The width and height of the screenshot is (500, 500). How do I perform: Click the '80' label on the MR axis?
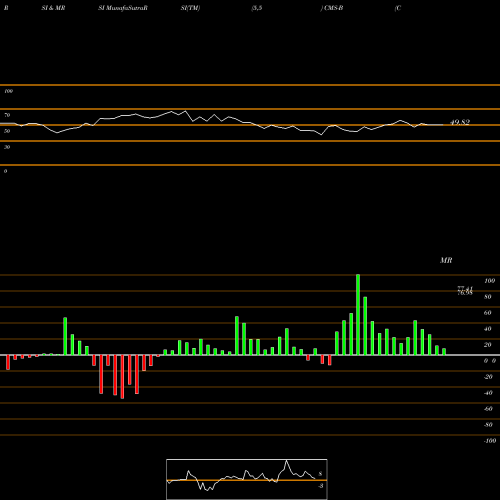coord(488,297)
